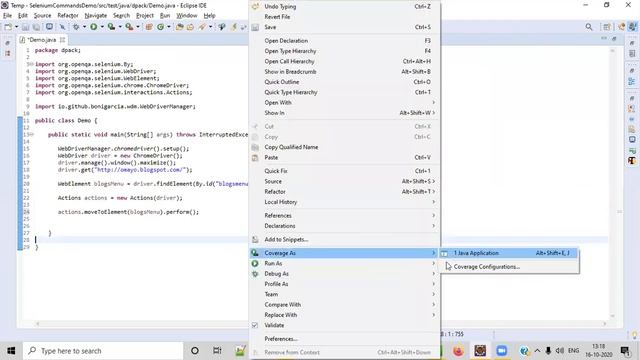Choose Undo Typing in context menu

tap(345, 7)
